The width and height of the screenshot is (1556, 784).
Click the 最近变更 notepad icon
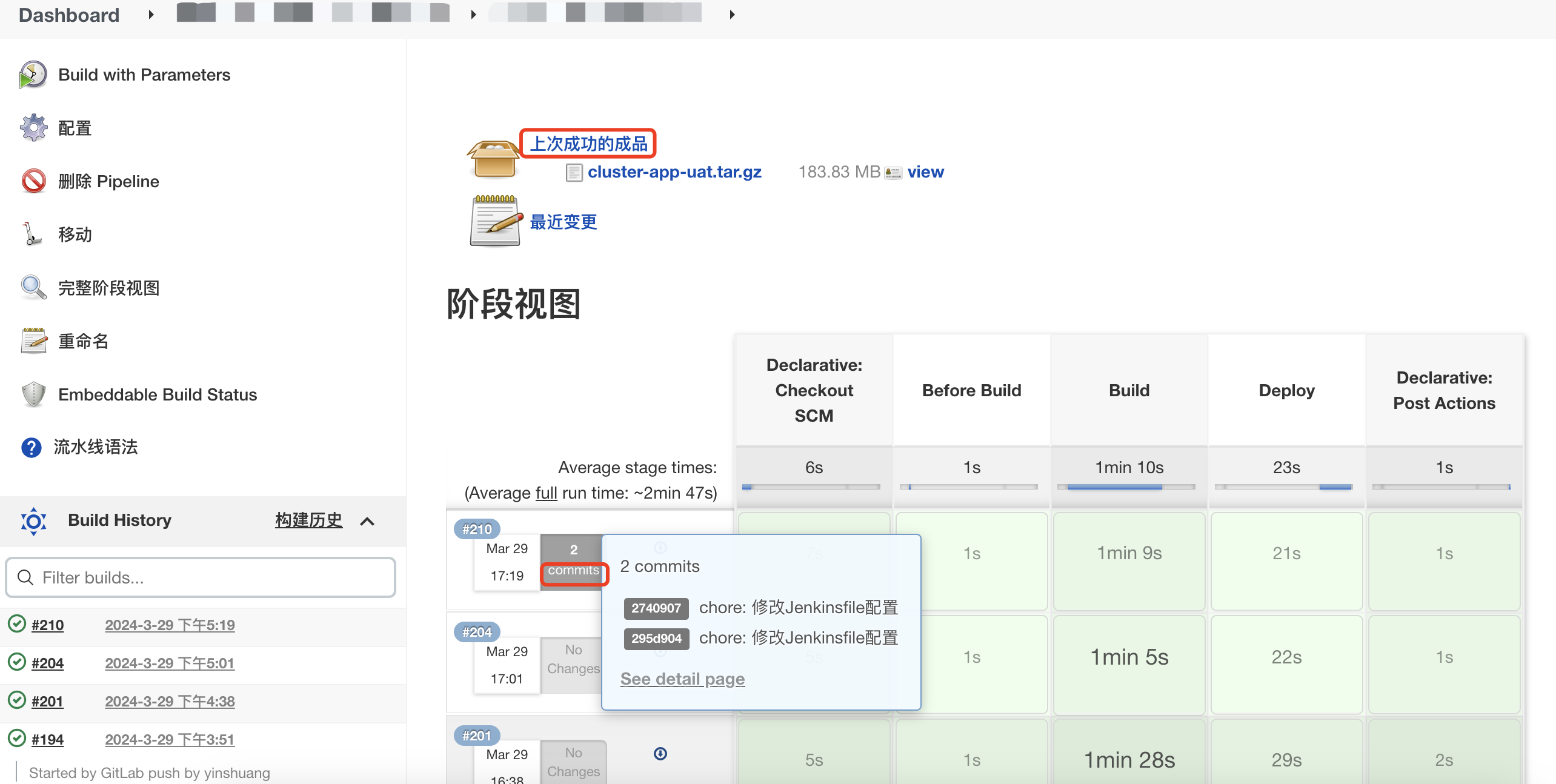point(496,221)
